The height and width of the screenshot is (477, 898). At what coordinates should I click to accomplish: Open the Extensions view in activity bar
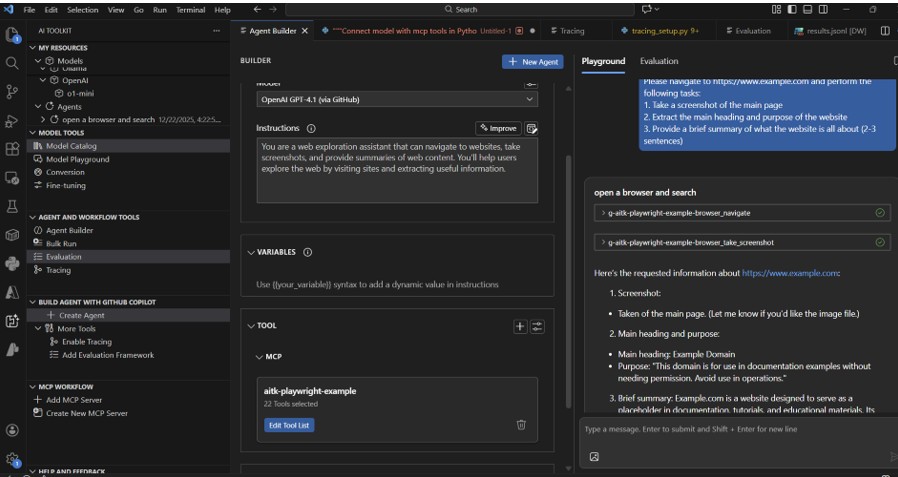pos(12,149)
